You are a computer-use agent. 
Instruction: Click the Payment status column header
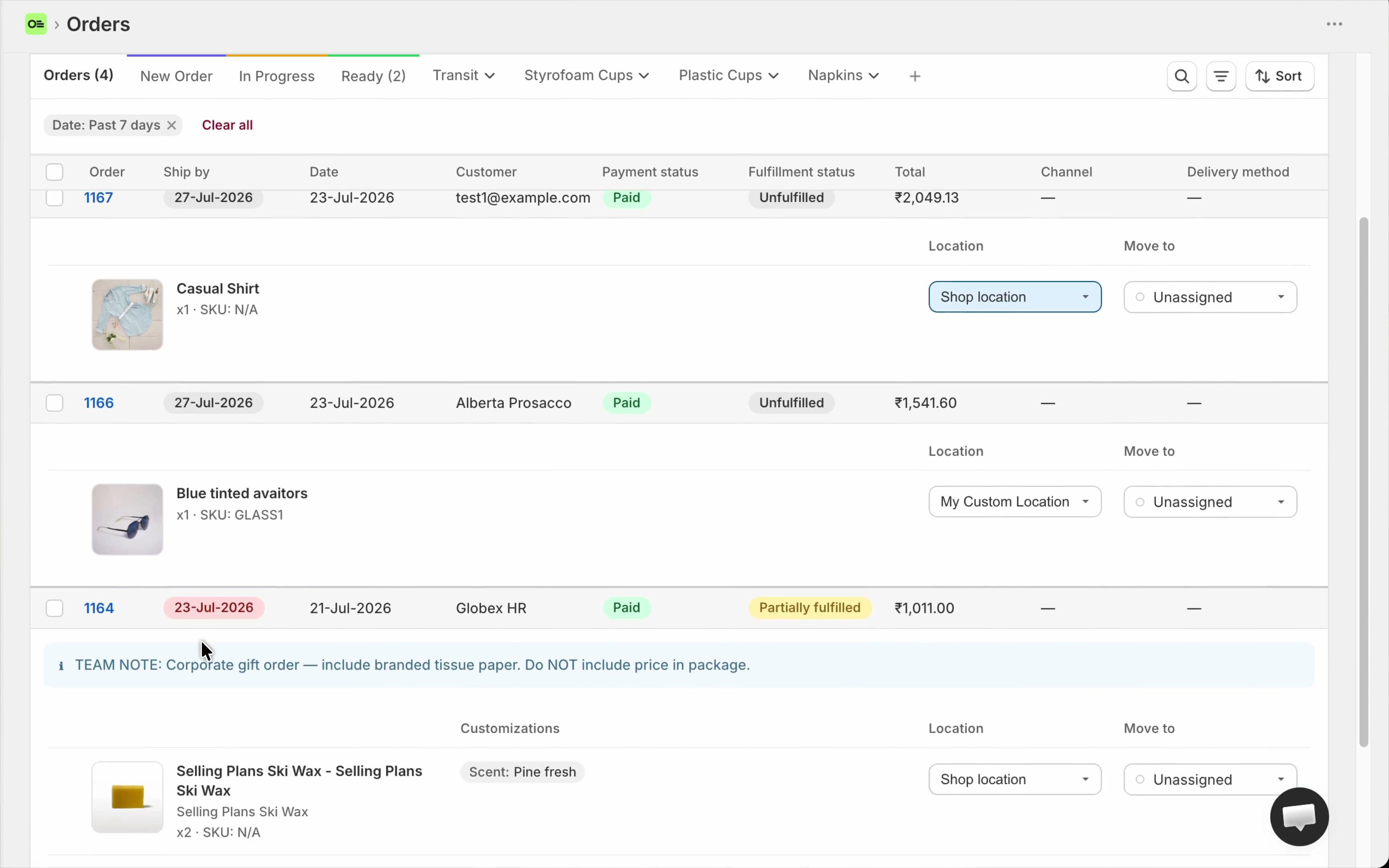tap(650, 172)
